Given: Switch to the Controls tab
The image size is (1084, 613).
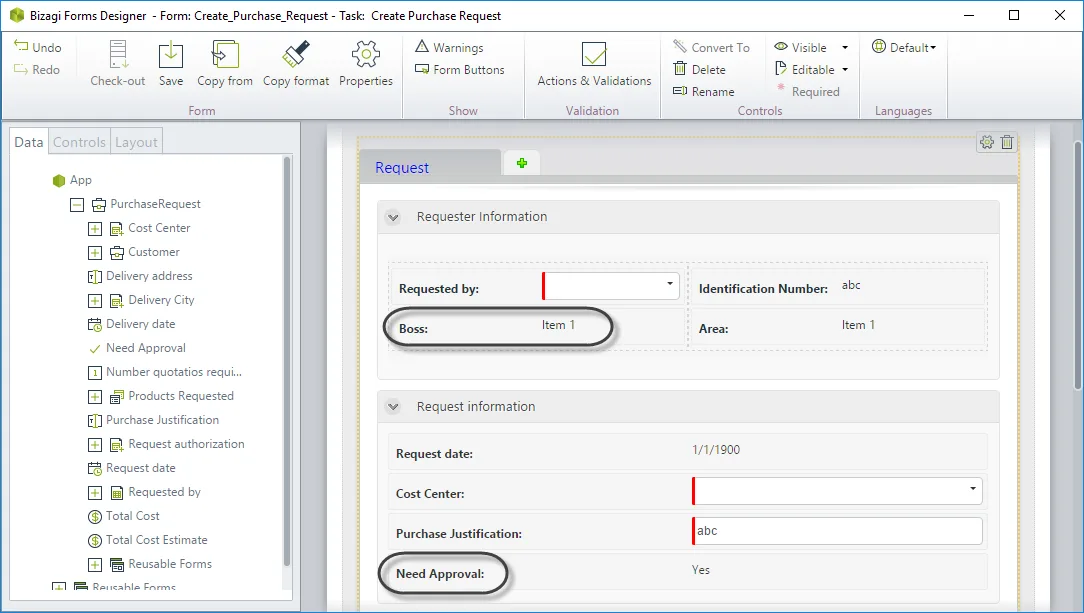Looking at the screenshot, I should [x=80, y=142].
